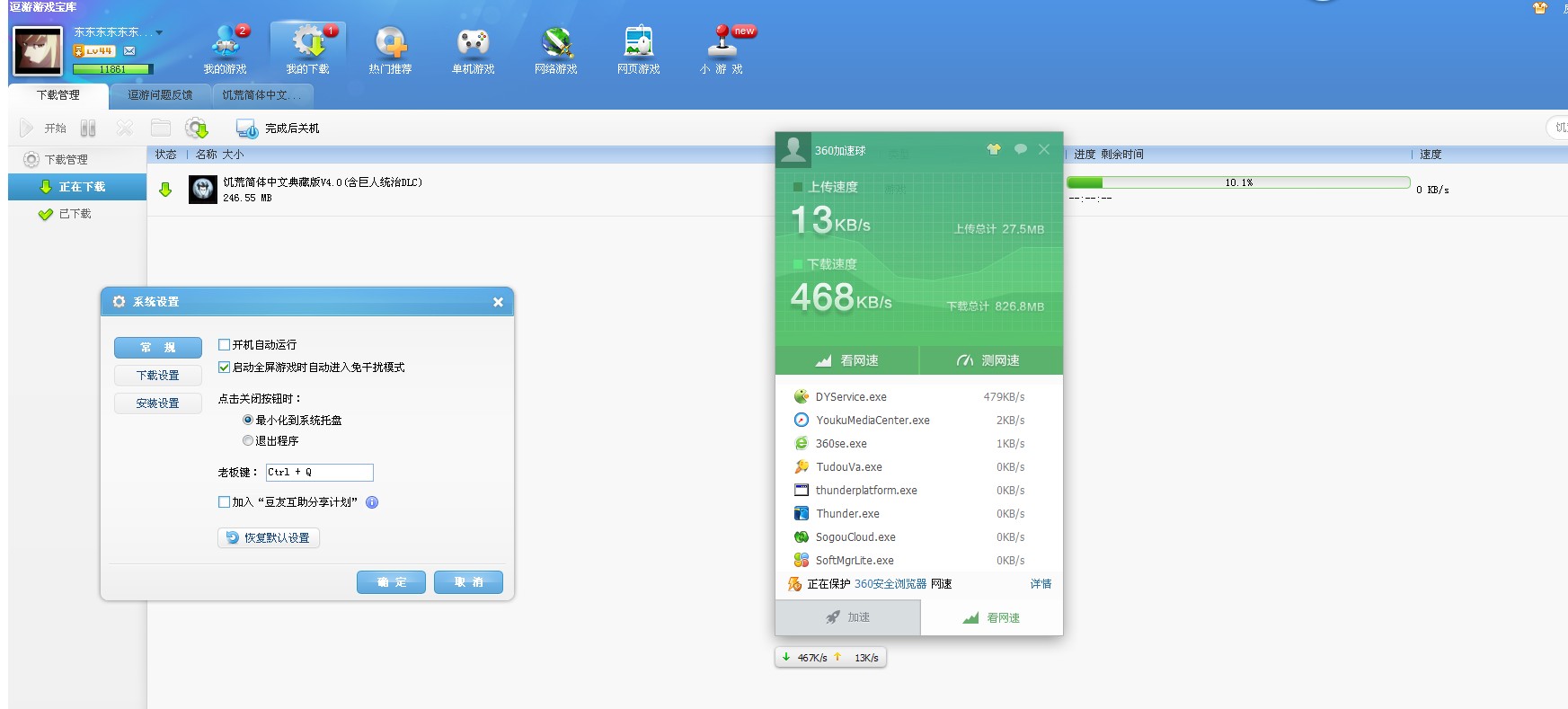Screen dimensions: 1568x709
Task: Close the 系统设置 dialog
Action: (x=498, y=302)
